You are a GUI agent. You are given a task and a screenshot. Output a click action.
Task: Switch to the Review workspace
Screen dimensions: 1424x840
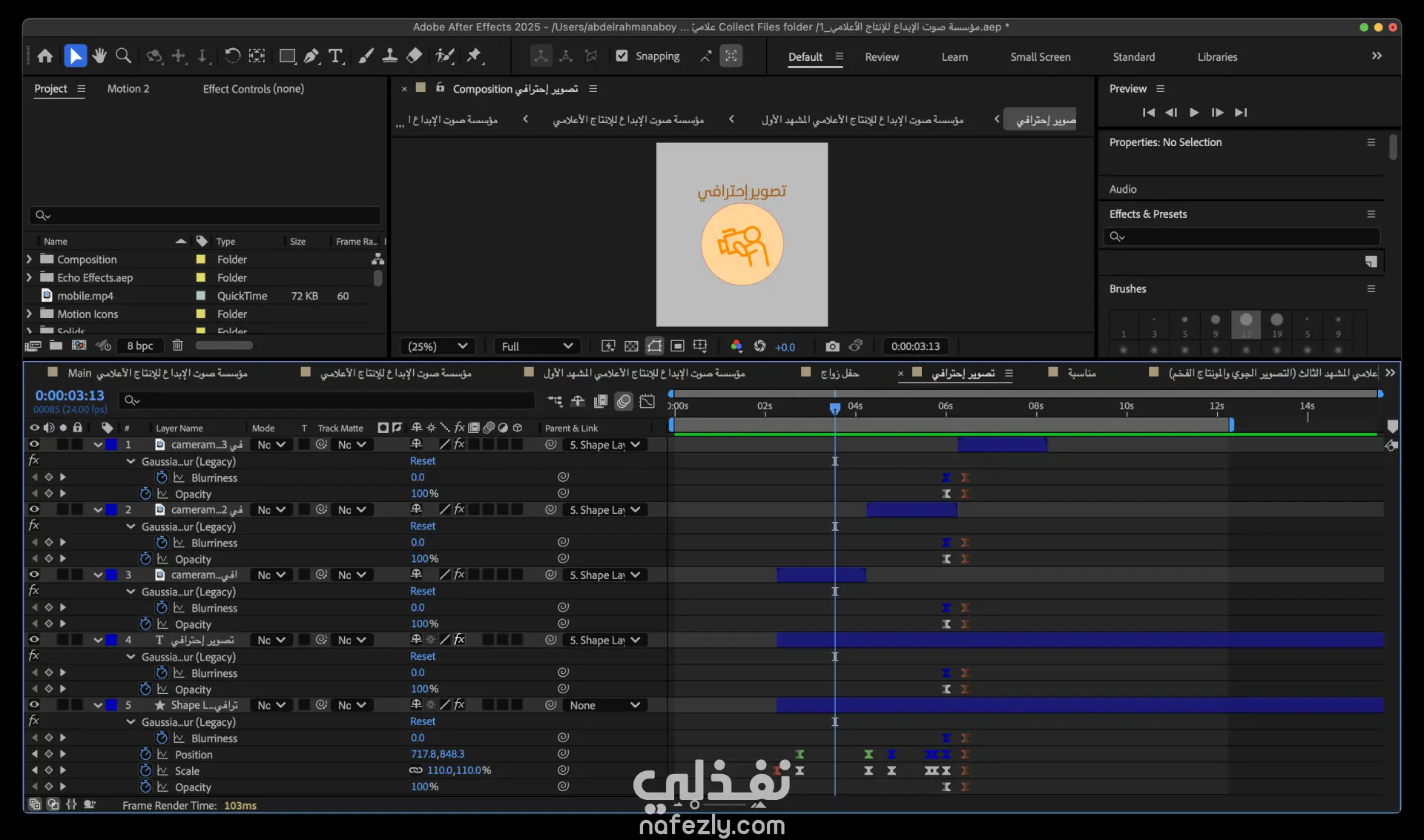pos(881,57)
